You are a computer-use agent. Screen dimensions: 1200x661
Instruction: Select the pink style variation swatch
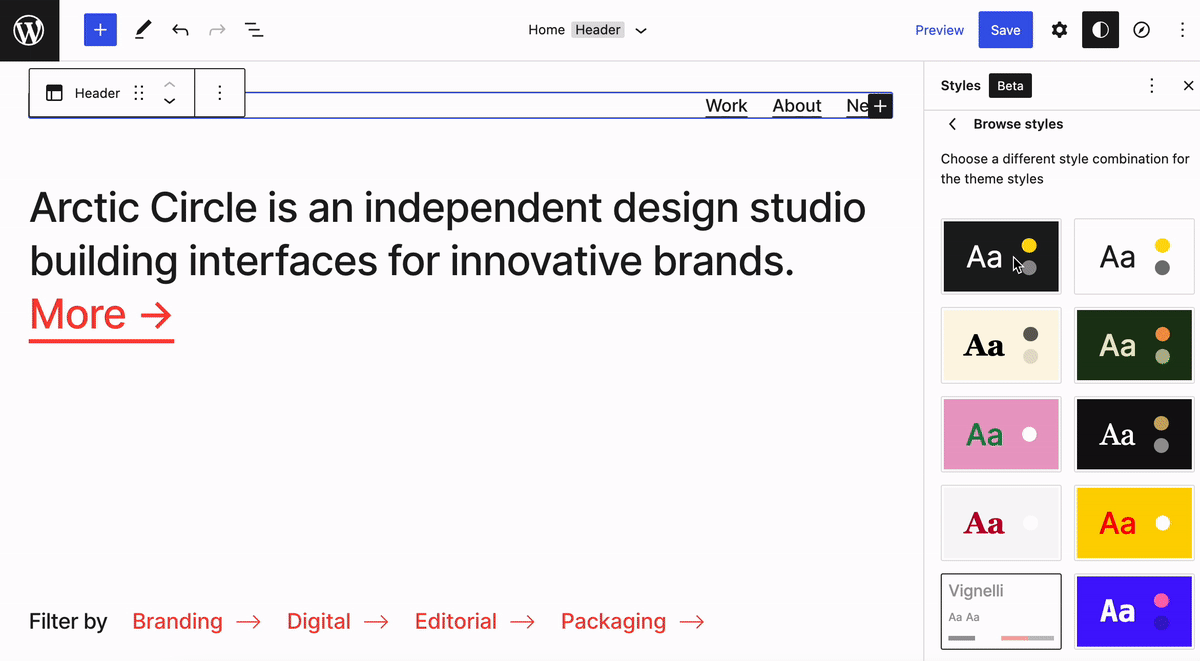tap(1001, 434)
